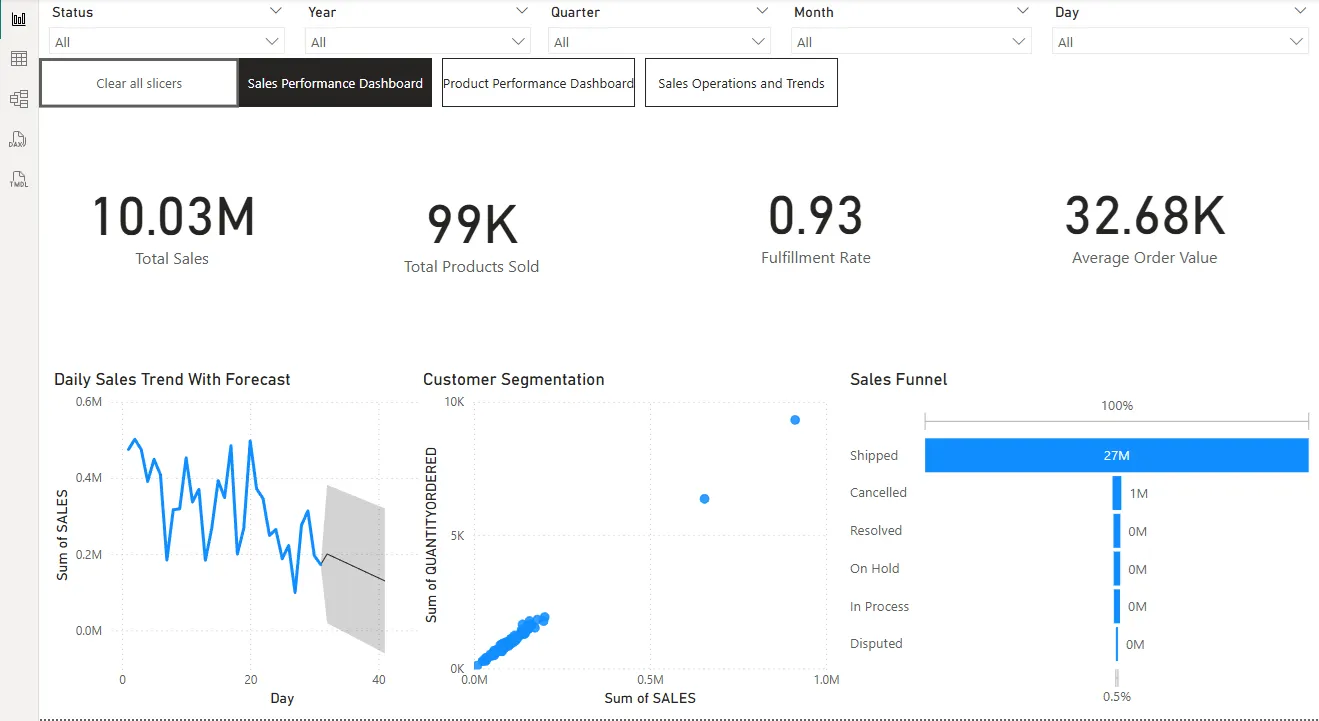Click the Sales Performance Dashboard navigation button
Image resolution: width=1319 pixels, height=721 pixels.
pyautogui.click(x=335, y=83)
